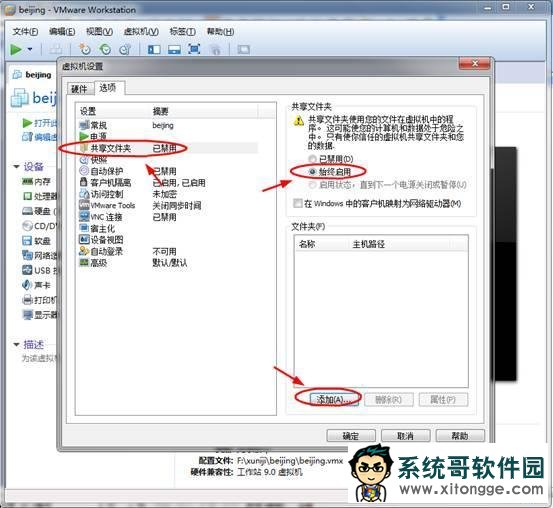The height and width of the screenshot is (508, 553).
Task: Click the 名称 column header in folder list
Action: click(322, 244)
